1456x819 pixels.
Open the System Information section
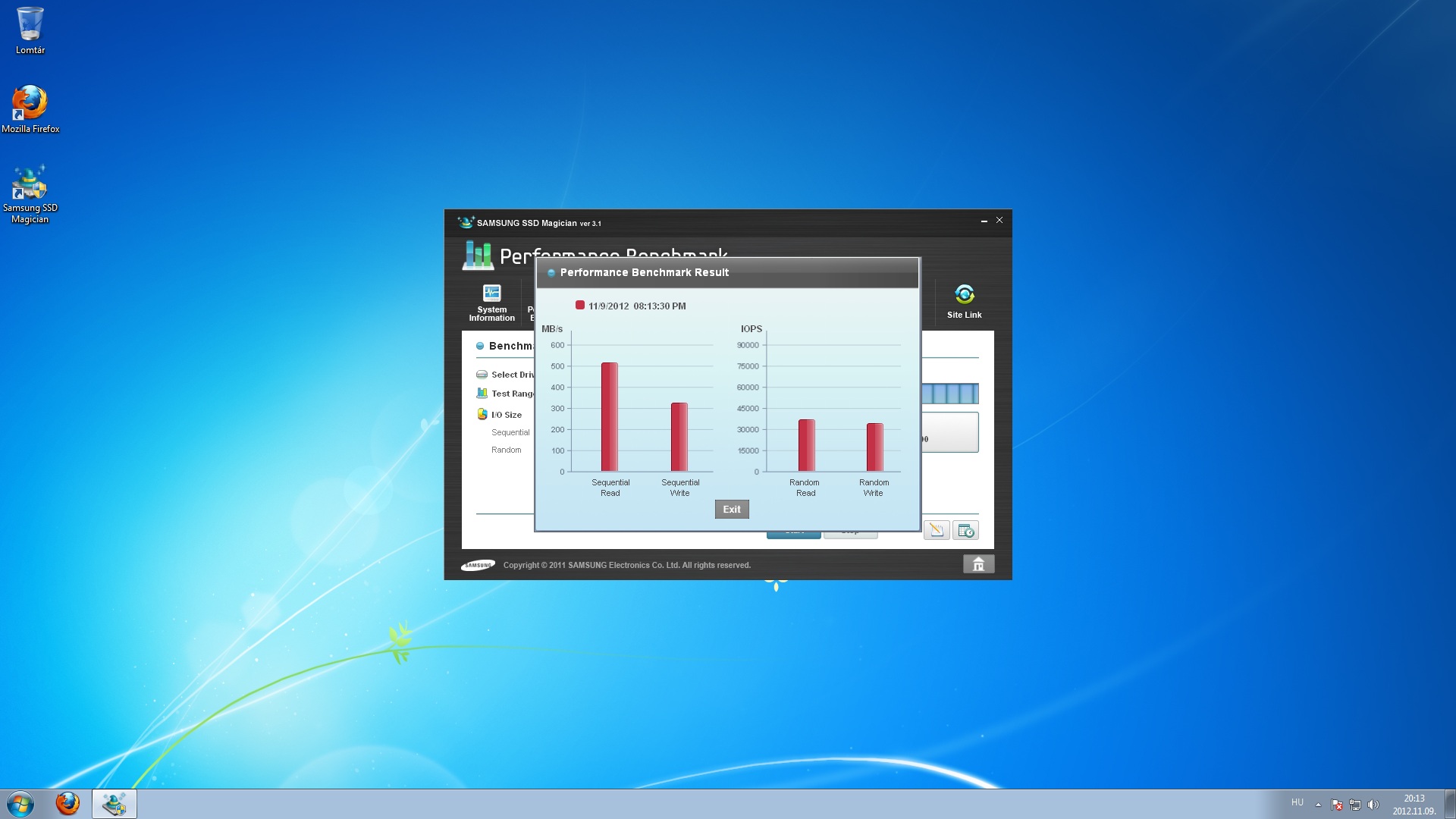[491, 303]
